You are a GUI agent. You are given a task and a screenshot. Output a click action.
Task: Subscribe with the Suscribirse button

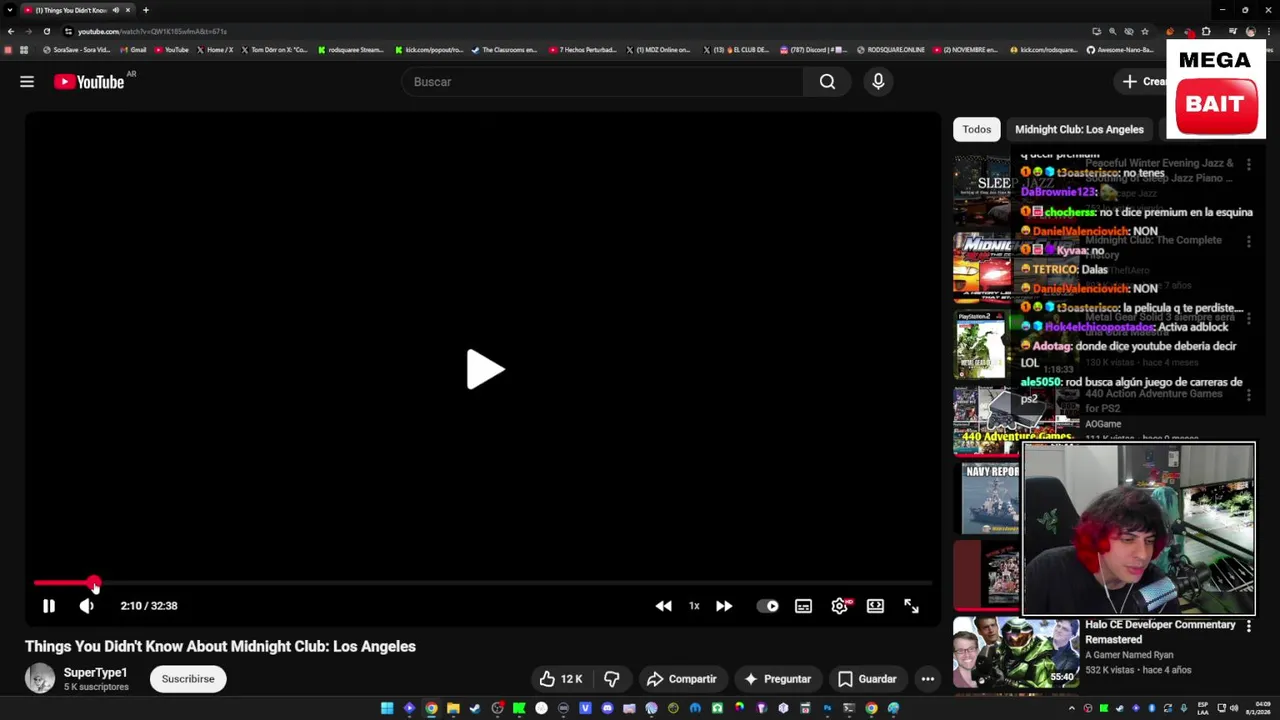point(188,679)
